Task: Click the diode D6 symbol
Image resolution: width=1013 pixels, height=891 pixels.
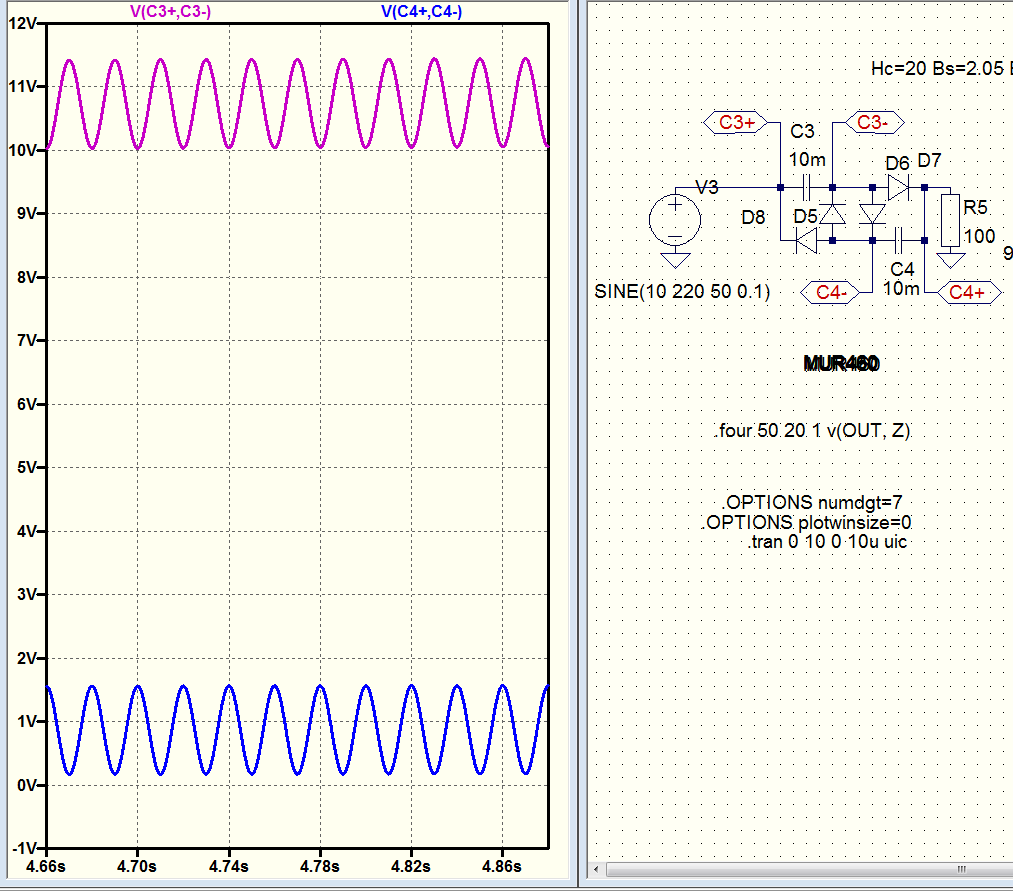Action: click(899, 187)
